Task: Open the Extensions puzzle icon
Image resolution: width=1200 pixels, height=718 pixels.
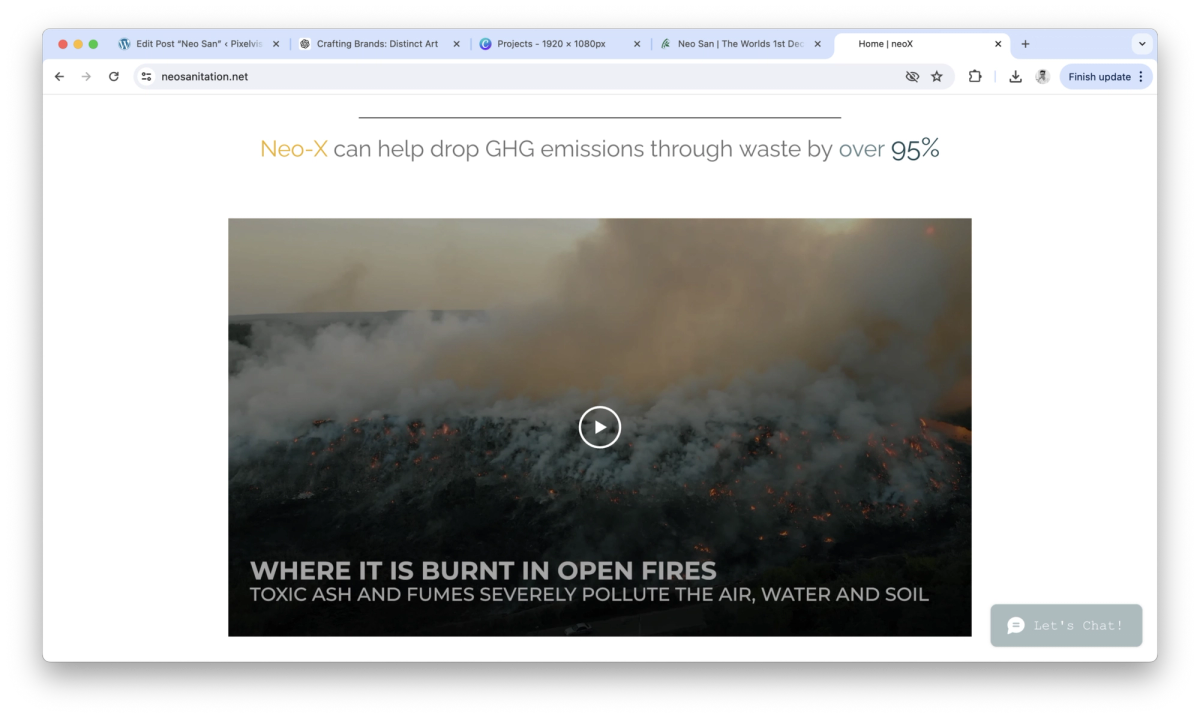Action: (x=975, y=76)
